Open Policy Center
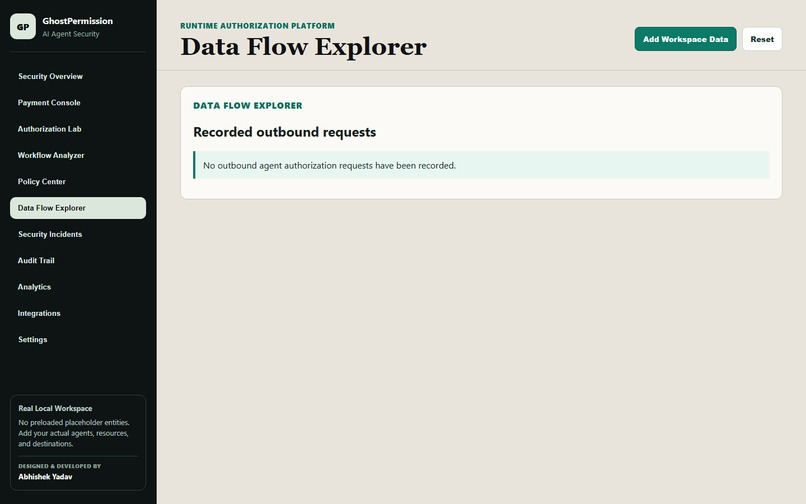The width and height of the screenshot is (806, 504). tap(78, 182)
